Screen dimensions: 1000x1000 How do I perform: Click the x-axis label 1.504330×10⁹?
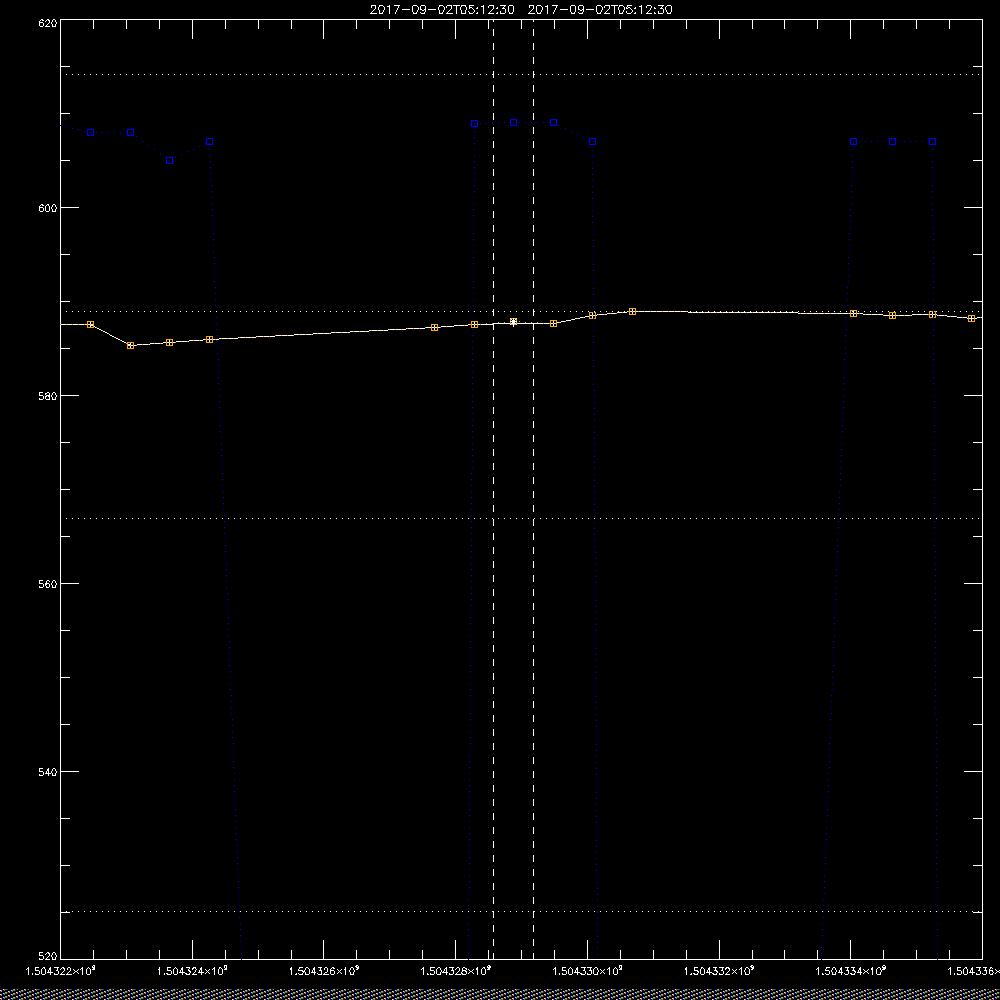(587, 971)
